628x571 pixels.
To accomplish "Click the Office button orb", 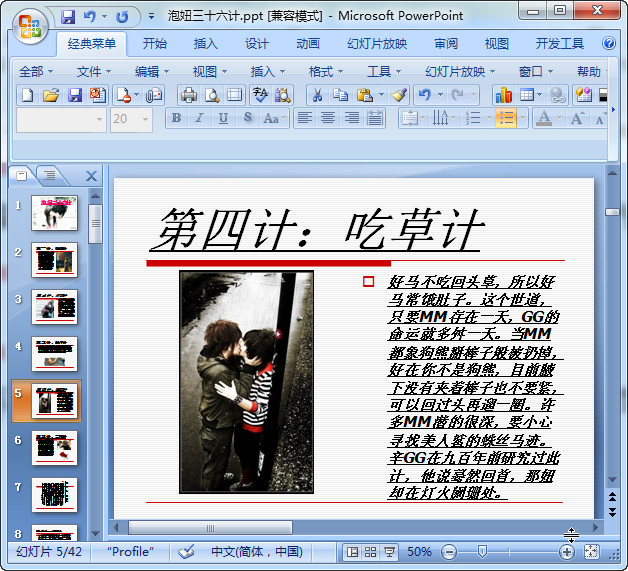I will coord(30,26).
